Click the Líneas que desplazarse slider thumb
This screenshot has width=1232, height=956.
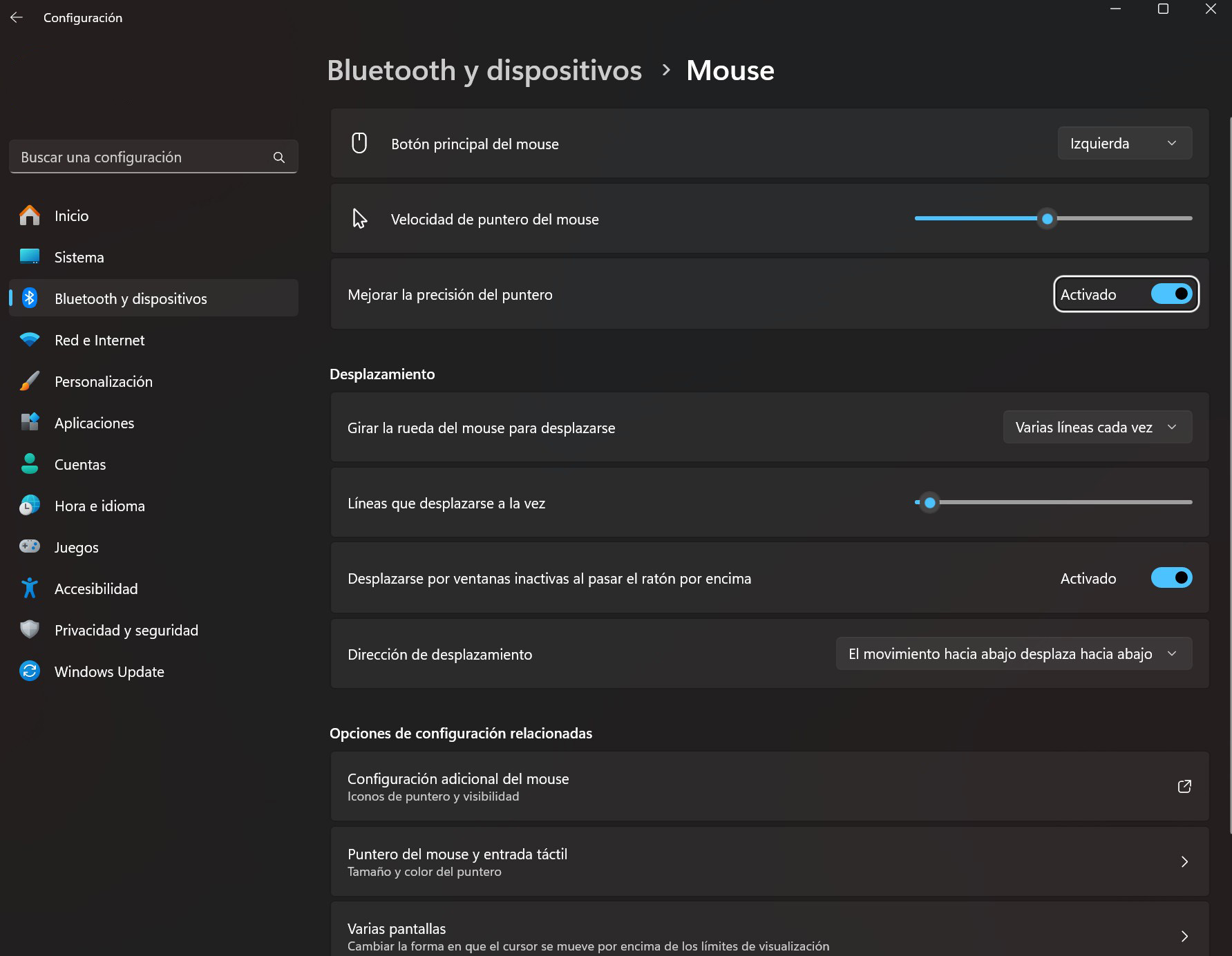(x=930, y=502)
